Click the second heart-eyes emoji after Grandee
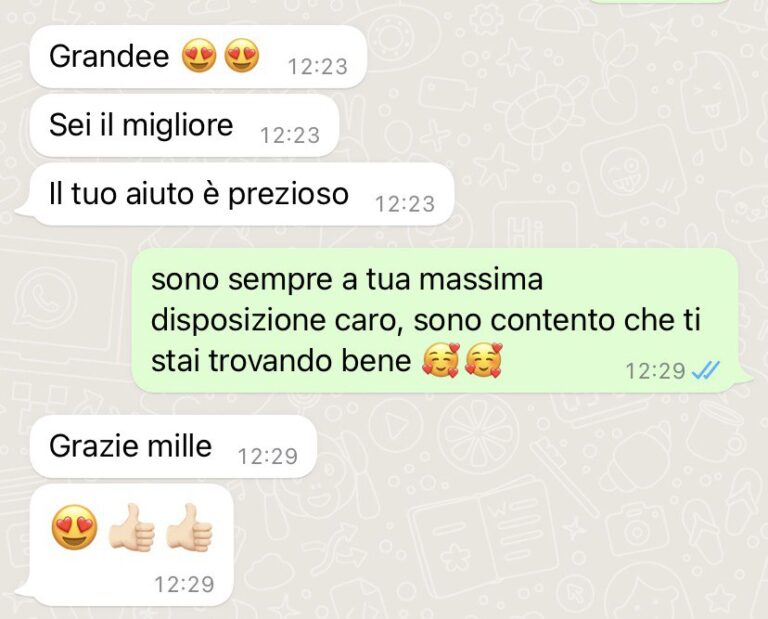 [x=241, y=56]
